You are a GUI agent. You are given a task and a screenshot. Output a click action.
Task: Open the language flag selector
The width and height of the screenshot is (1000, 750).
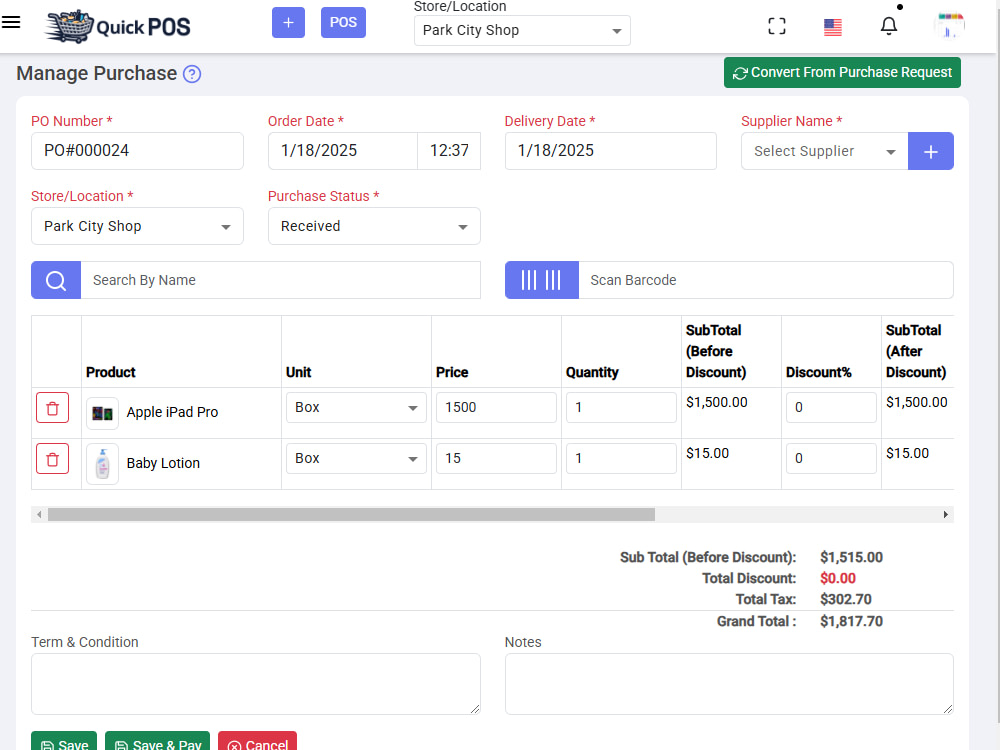[x=833, y=27]
